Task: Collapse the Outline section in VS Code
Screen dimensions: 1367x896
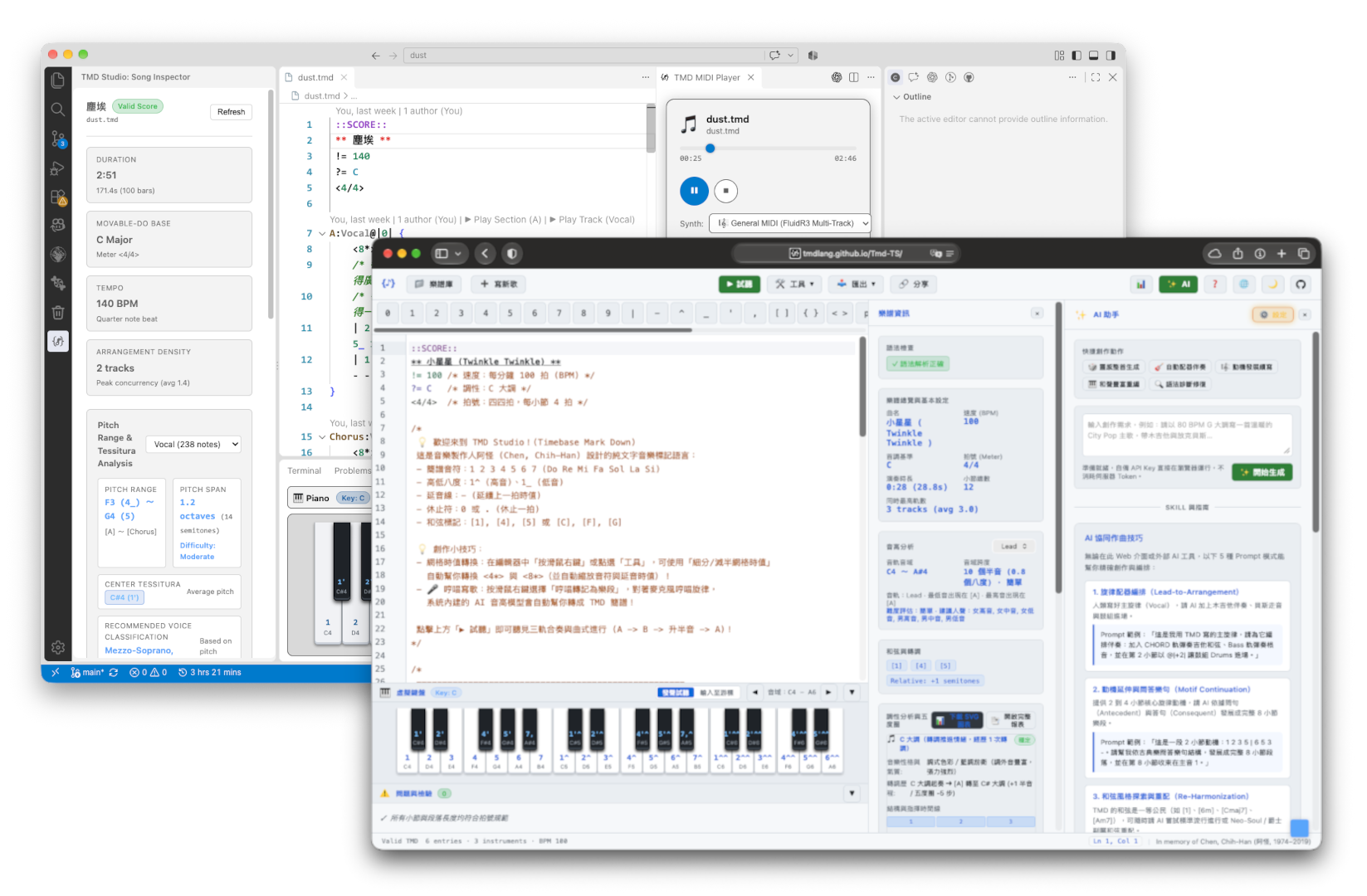Action: 897,97
